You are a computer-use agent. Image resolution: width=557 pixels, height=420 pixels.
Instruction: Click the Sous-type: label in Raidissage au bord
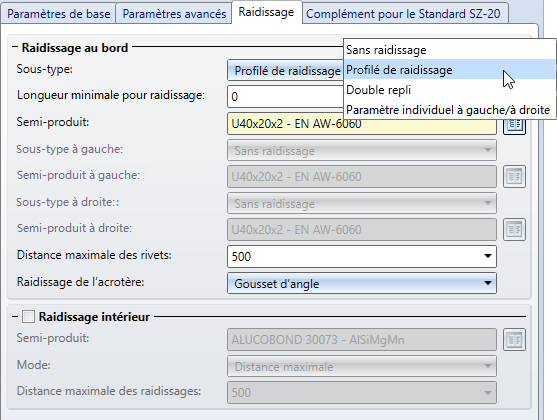[44, 69]
